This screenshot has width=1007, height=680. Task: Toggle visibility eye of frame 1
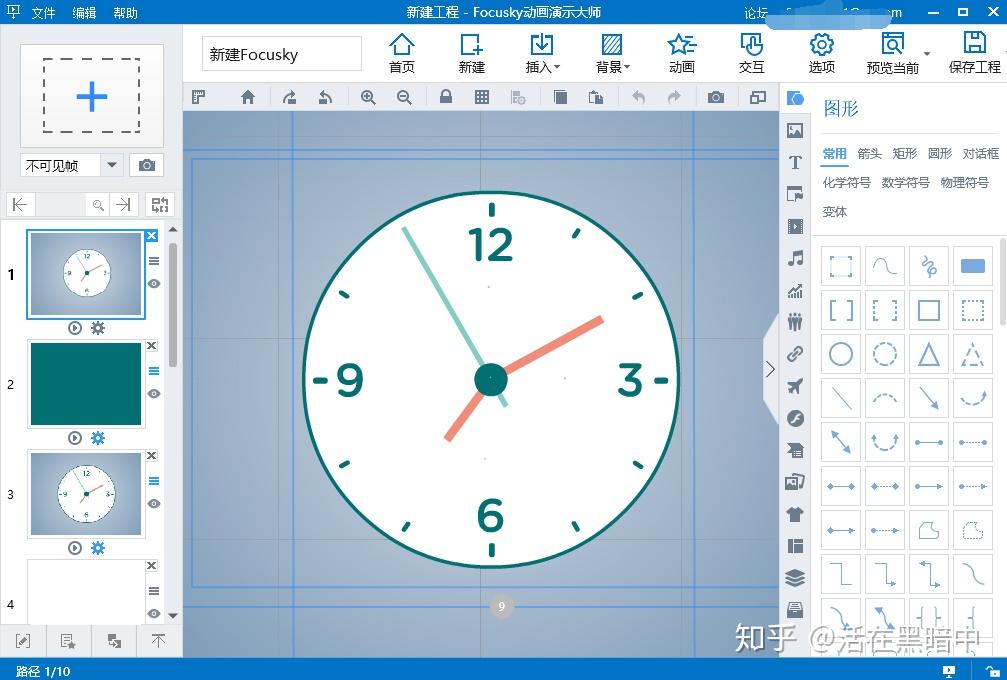pos(154,283)
